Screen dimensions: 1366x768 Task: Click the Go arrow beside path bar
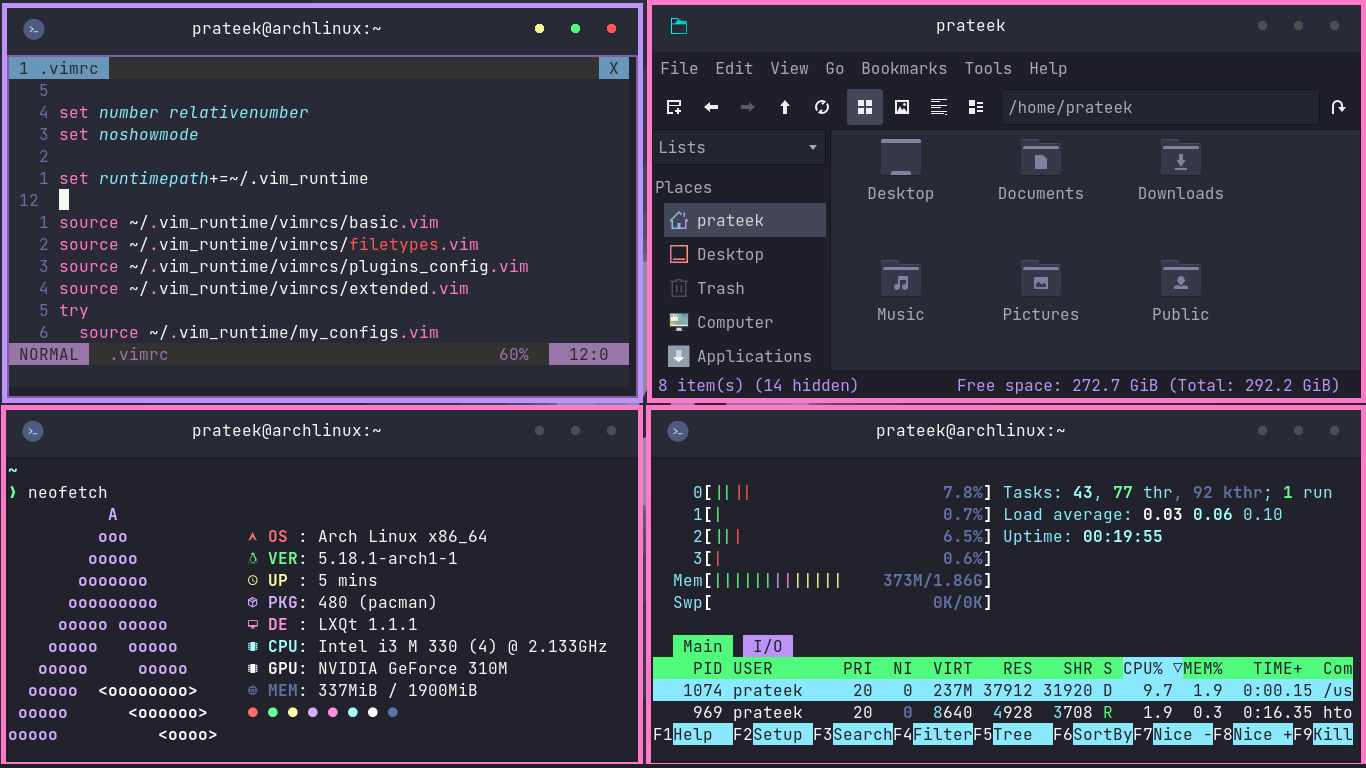pos(1338,107)
